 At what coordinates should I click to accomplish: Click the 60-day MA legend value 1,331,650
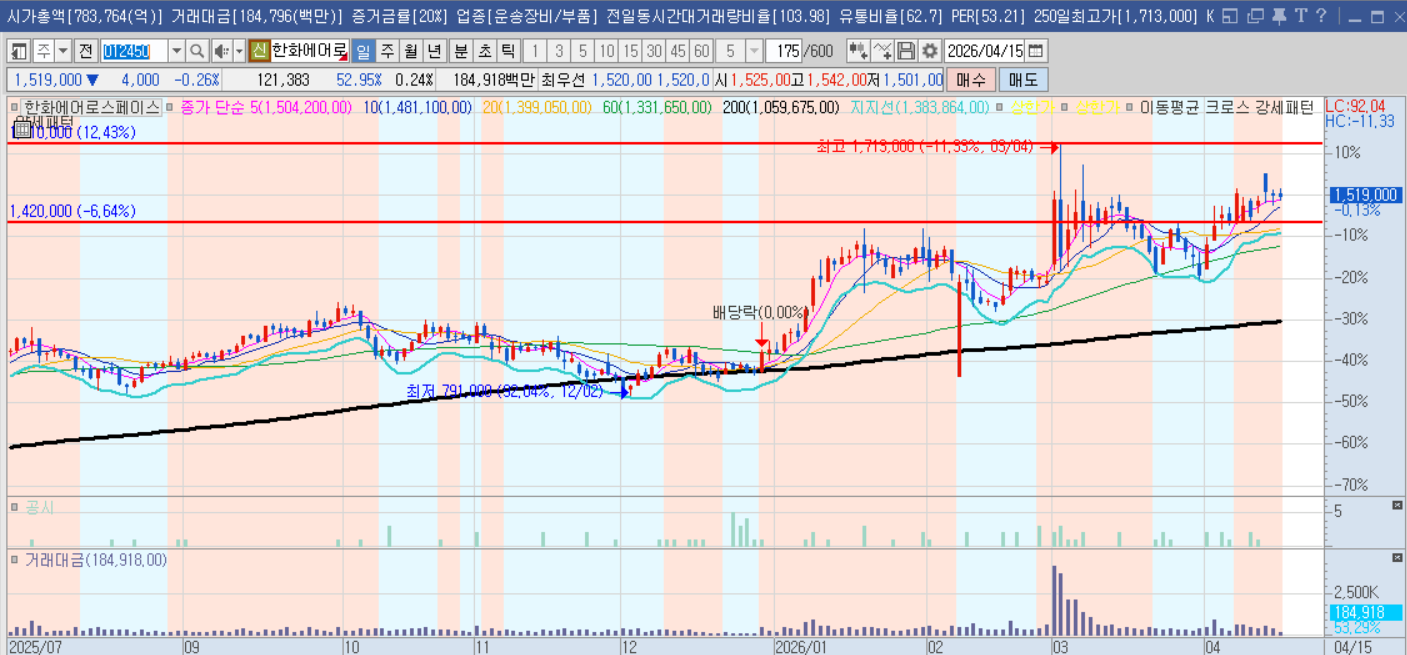tap(657, 107)
